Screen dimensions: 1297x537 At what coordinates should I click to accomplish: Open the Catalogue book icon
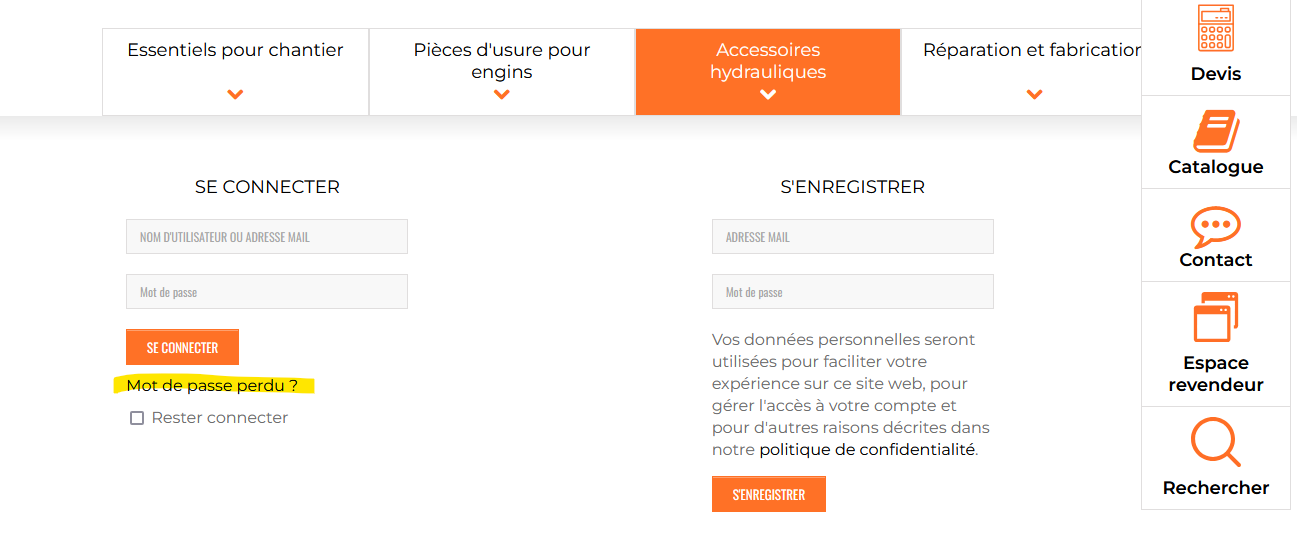pyautogui.click(x=1215, y=131)
